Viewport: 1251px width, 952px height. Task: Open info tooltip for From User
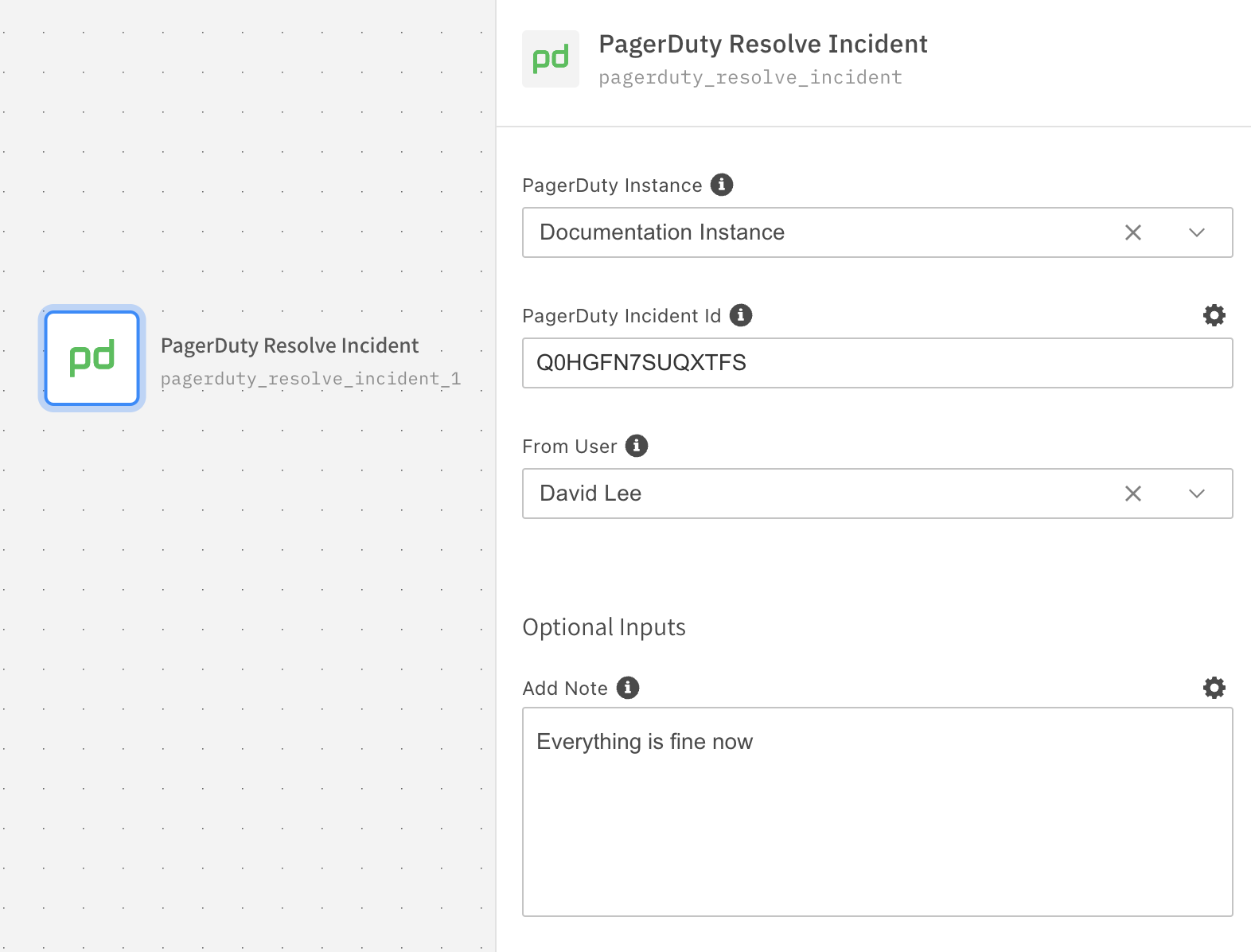(x=637, y=446)
